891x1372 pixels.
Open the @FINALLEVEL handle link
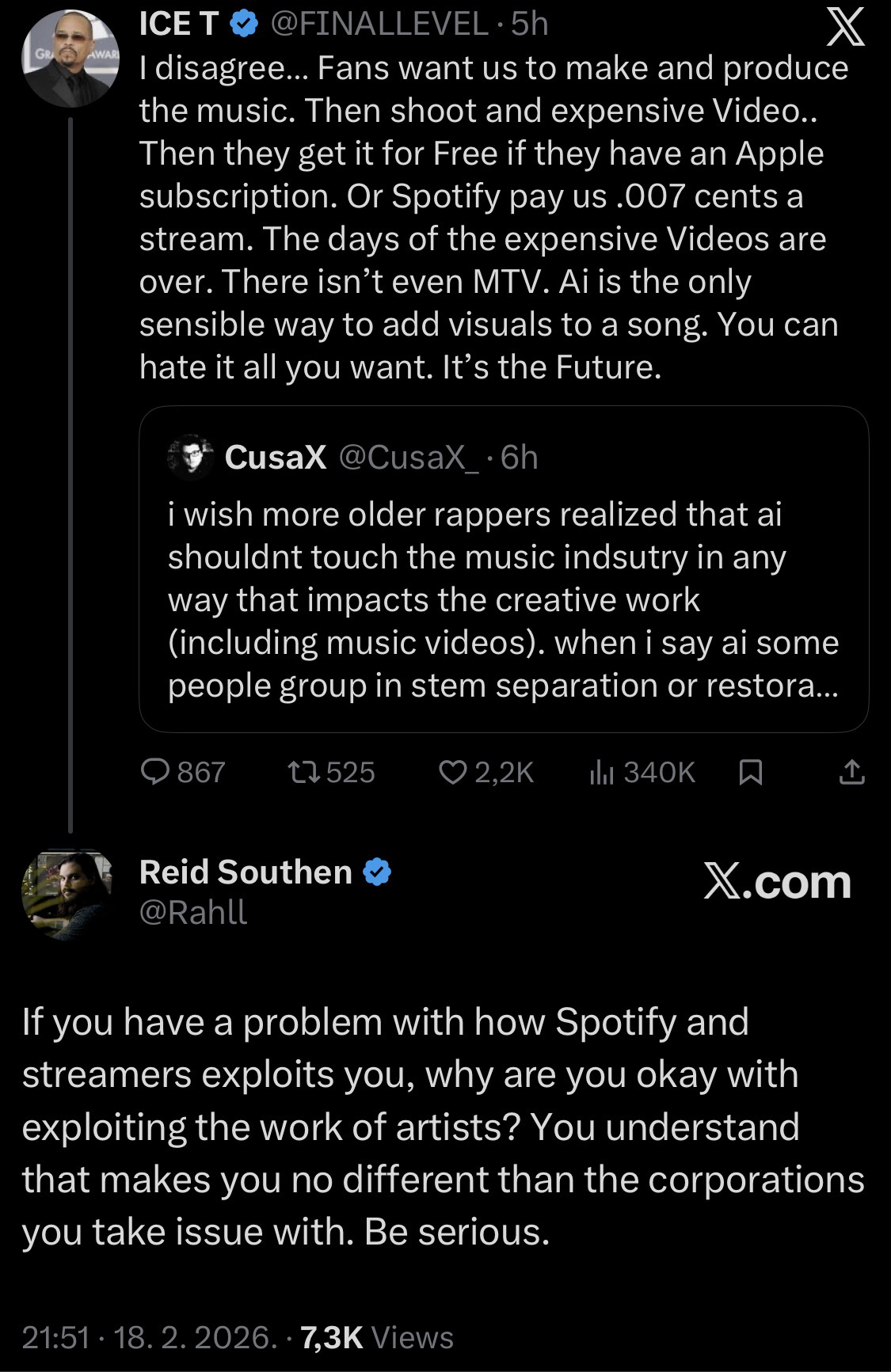(379, 25)
